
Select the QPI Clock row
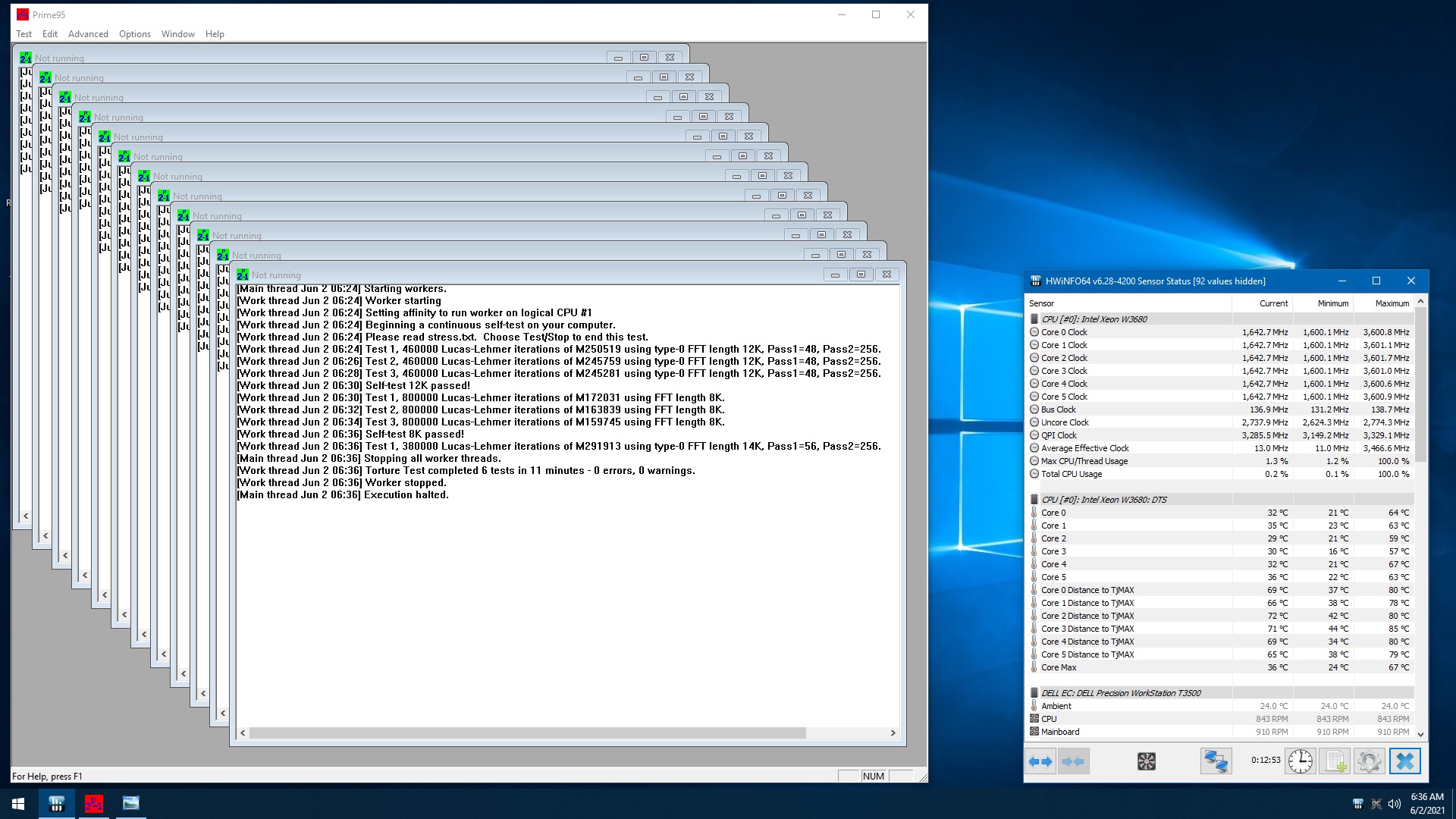(1219, 435)
